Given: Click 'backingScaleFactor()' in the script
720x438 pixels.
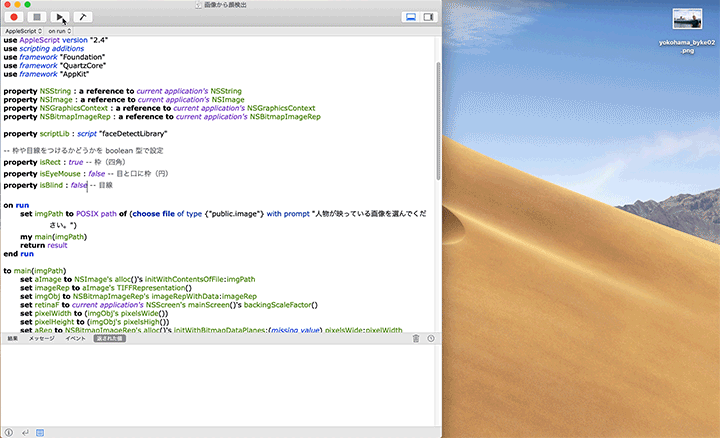Looking at the screenshot, I should tap(281, 304).
